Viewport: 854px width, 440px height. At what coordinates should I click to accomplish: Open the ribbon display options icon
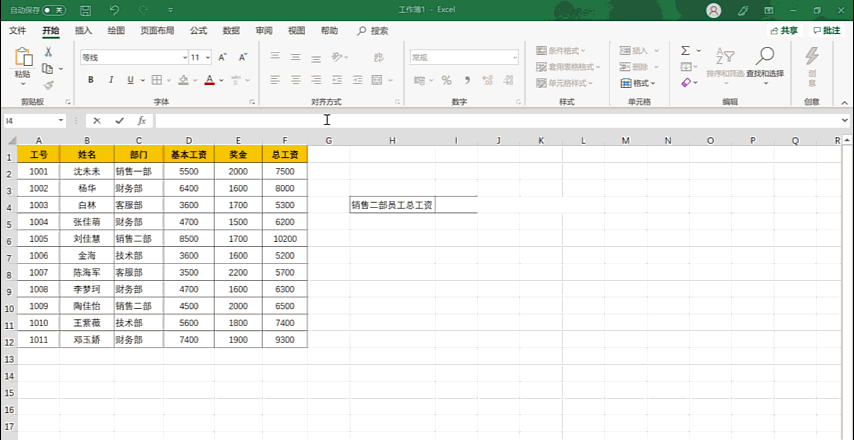tap(768, 10)
